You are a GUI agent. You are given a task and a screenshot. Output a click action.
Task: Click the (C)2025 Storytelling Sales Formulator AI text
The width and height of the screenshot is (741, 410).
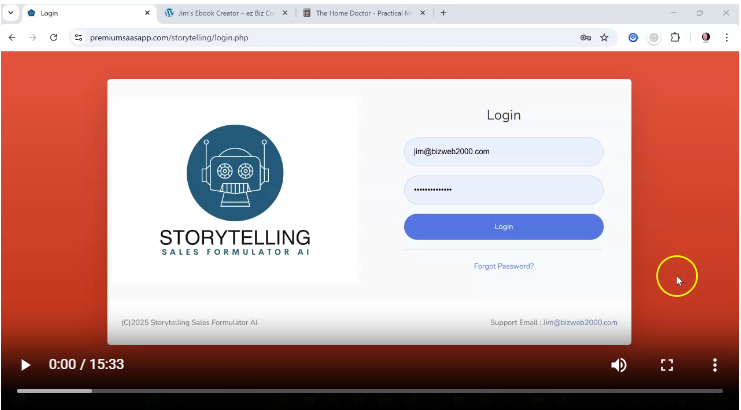click(190, 323)
